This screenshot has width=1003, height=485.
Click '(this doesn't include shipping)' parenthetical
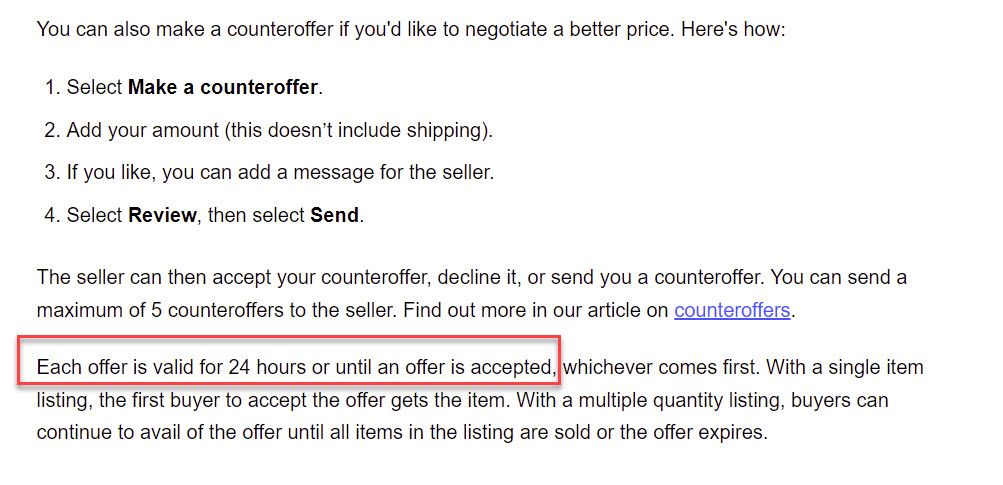359,130
